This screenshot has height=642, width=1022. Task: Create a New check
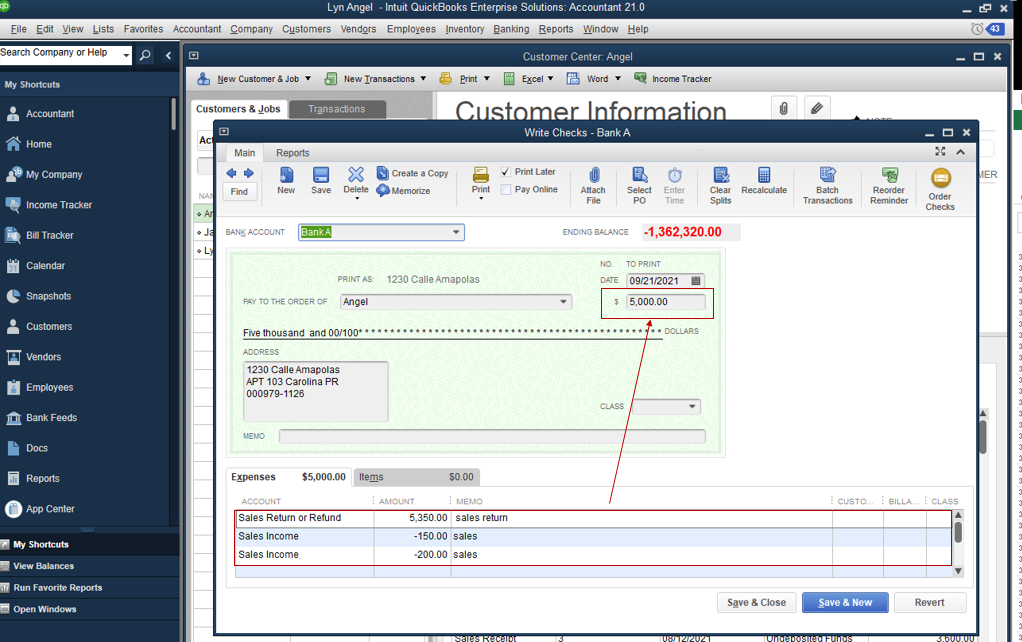pyautogui.click(x=286, y=181)
